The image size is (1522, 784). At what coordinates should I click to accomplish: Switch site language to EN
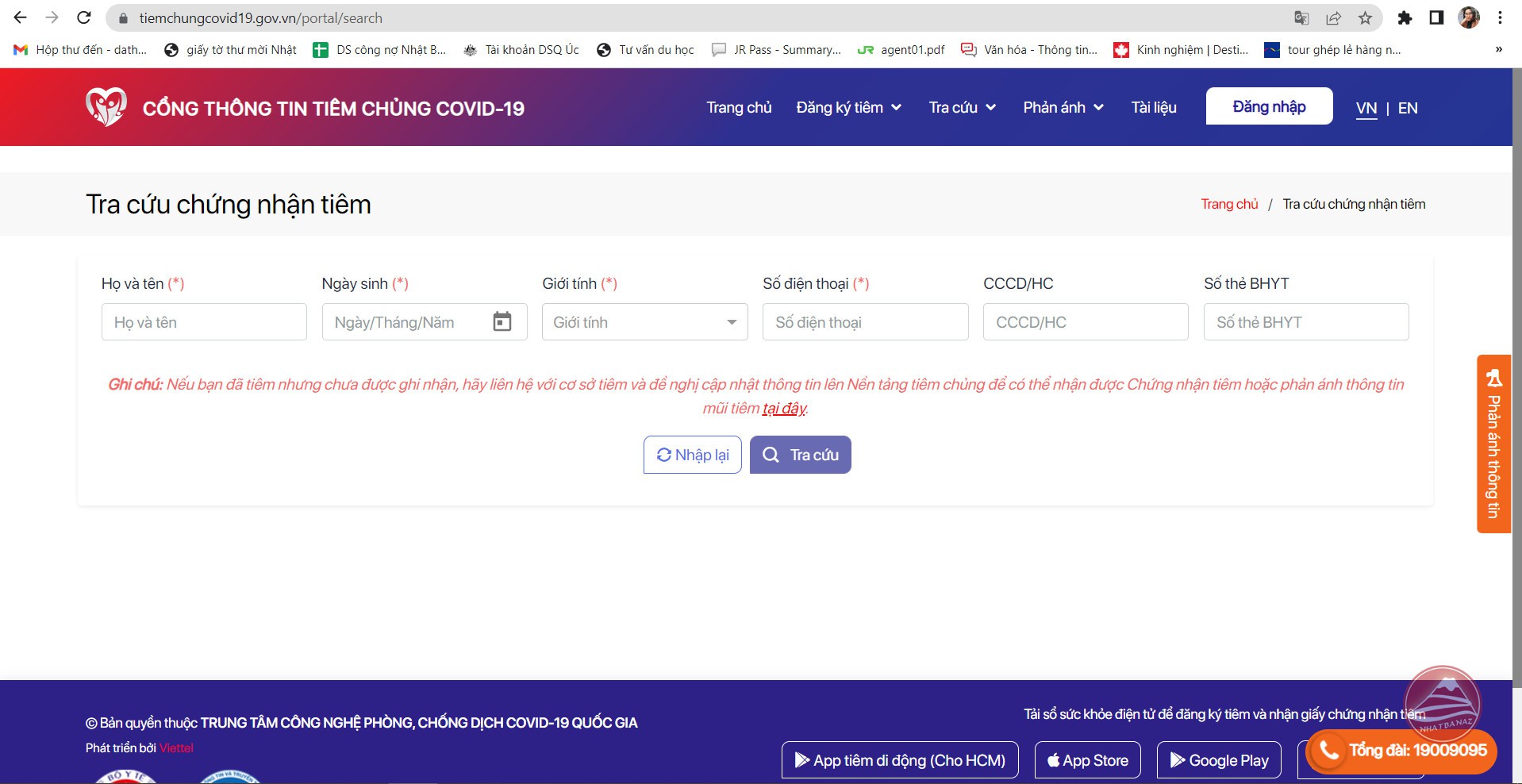tap(1407, 108)
